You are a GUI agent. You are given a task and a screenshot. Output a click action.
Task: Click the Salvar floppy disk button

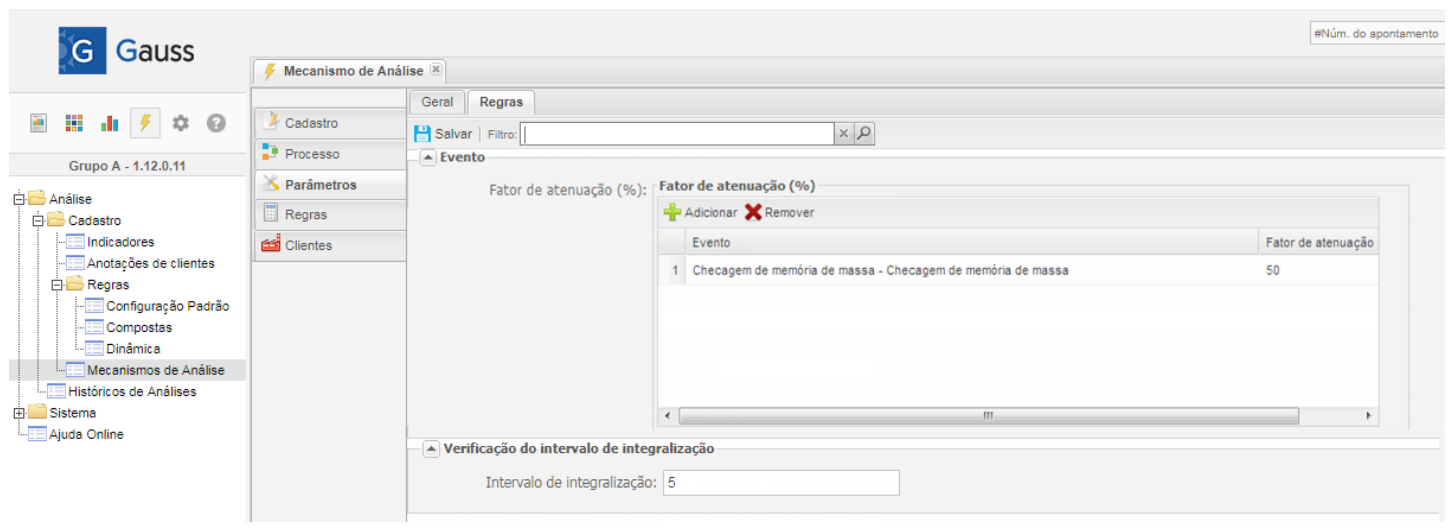443,134
